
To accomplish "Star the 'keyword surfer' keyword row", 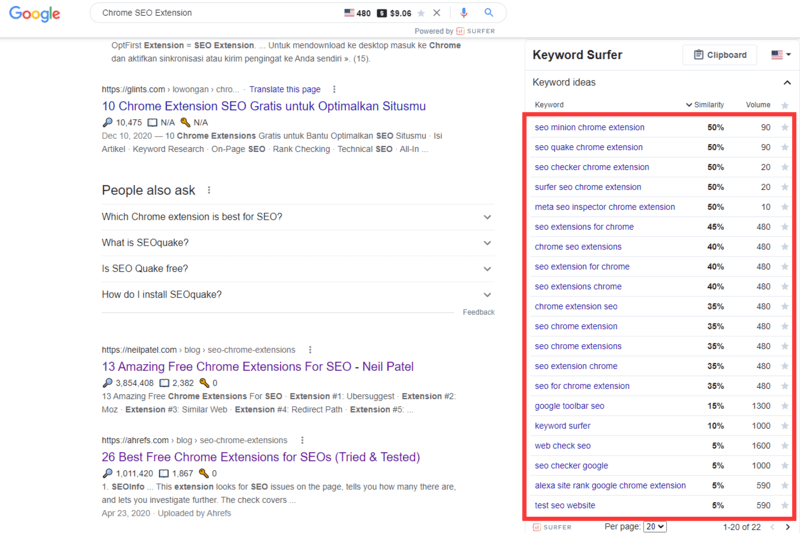I will click(785, 426).
